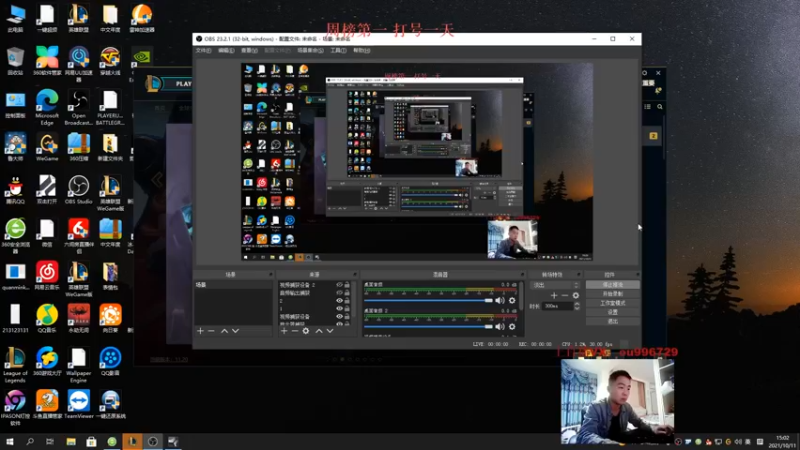Open settings gear for 桌面音频 mixer channel

click(x=512, y=301)
